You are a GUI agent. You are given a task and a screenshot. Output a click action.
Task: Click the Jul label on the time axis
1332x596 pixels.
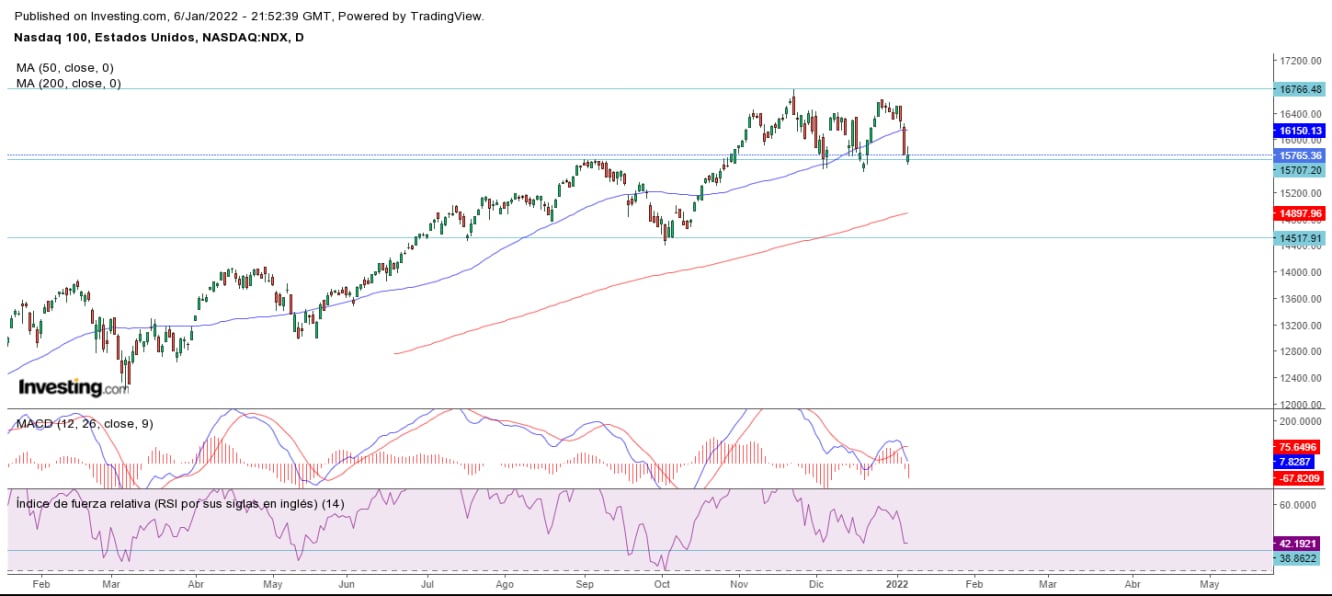[427, 582]
